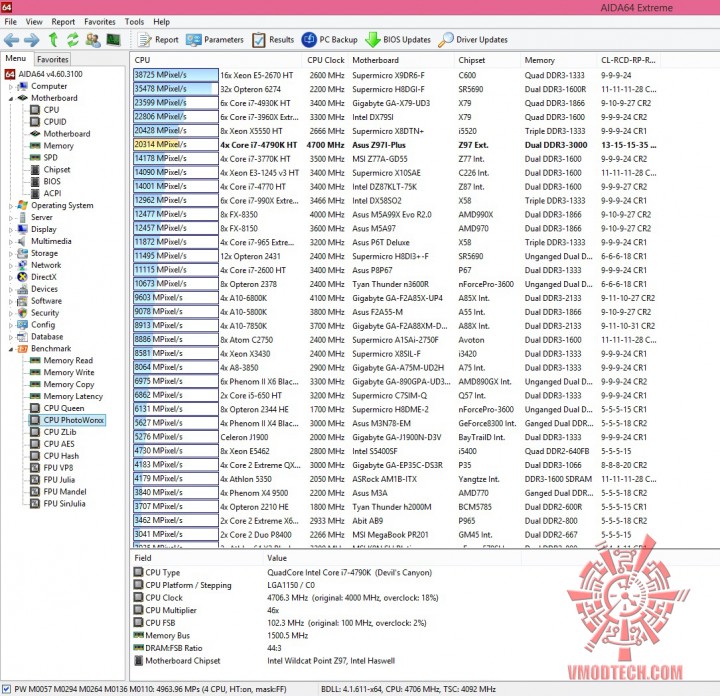Open the View menu
The height and width of the screenshot is (696, 720).
pyautogui.click(x=34, y=22)
